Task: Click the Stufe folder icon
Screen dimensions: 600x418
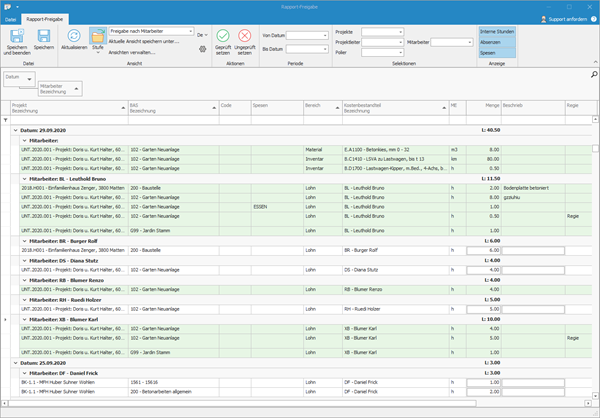Action: click(x=98, y=36)
